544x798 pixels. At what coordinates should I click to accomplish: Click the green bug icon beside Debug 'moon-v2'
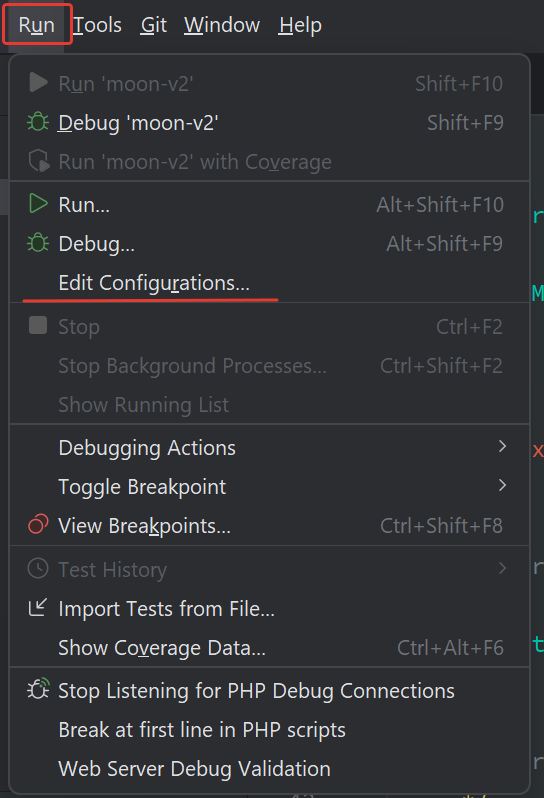[38, 123]
